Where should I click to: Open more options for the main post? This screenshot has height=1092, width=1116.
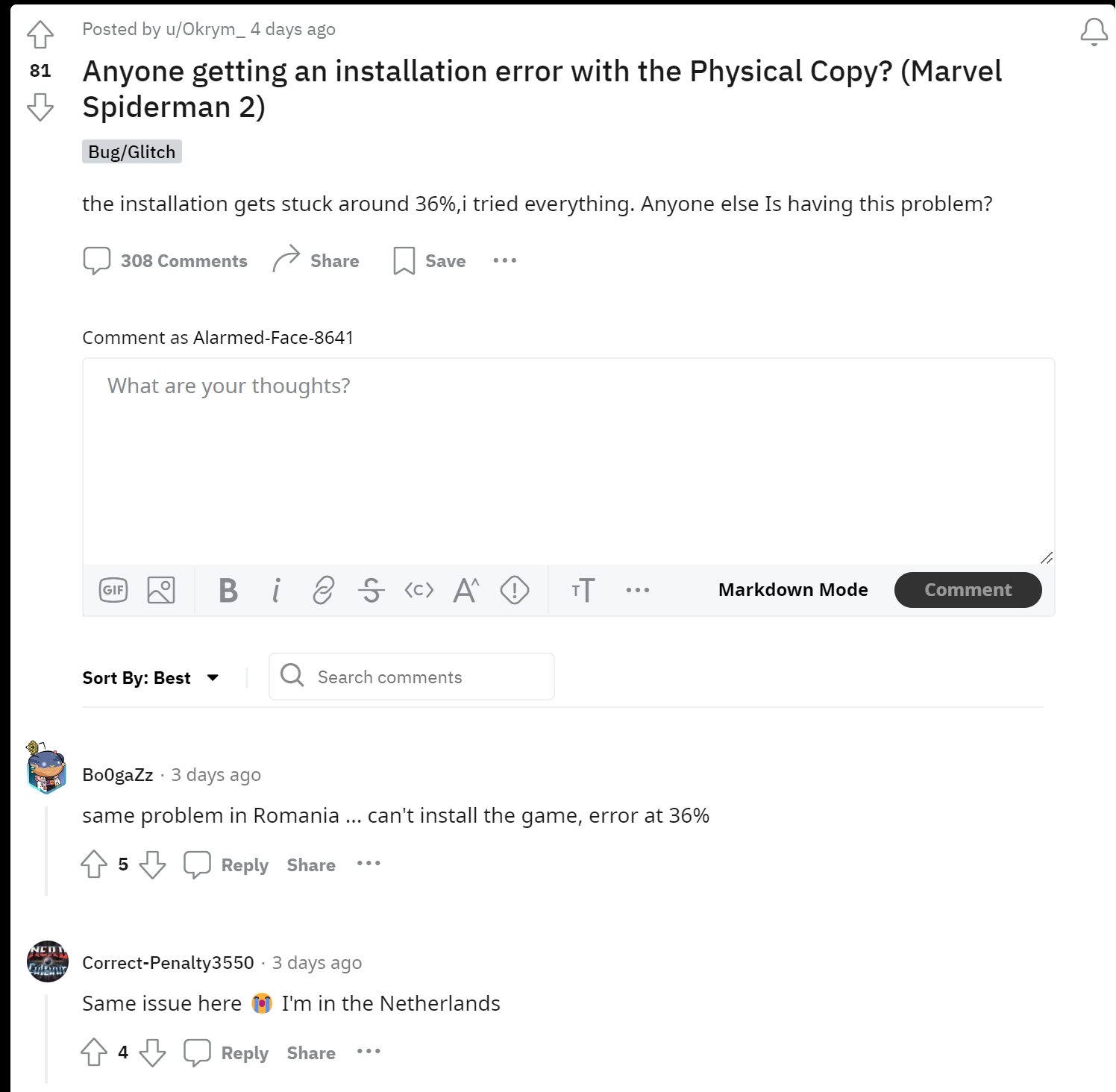(x=504, y=260)
